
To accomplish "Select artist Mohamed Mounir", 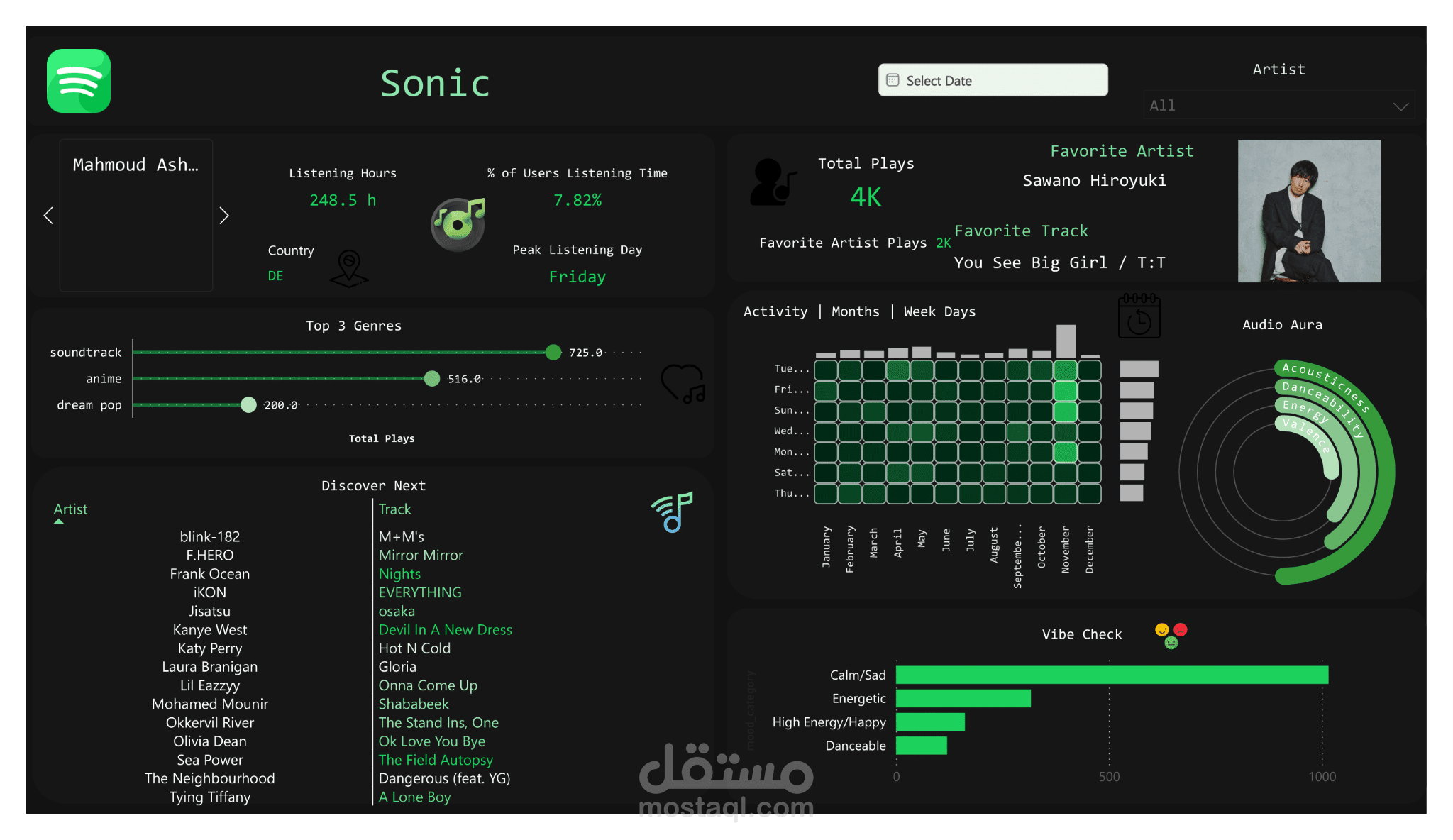I will tap(210, 704).
